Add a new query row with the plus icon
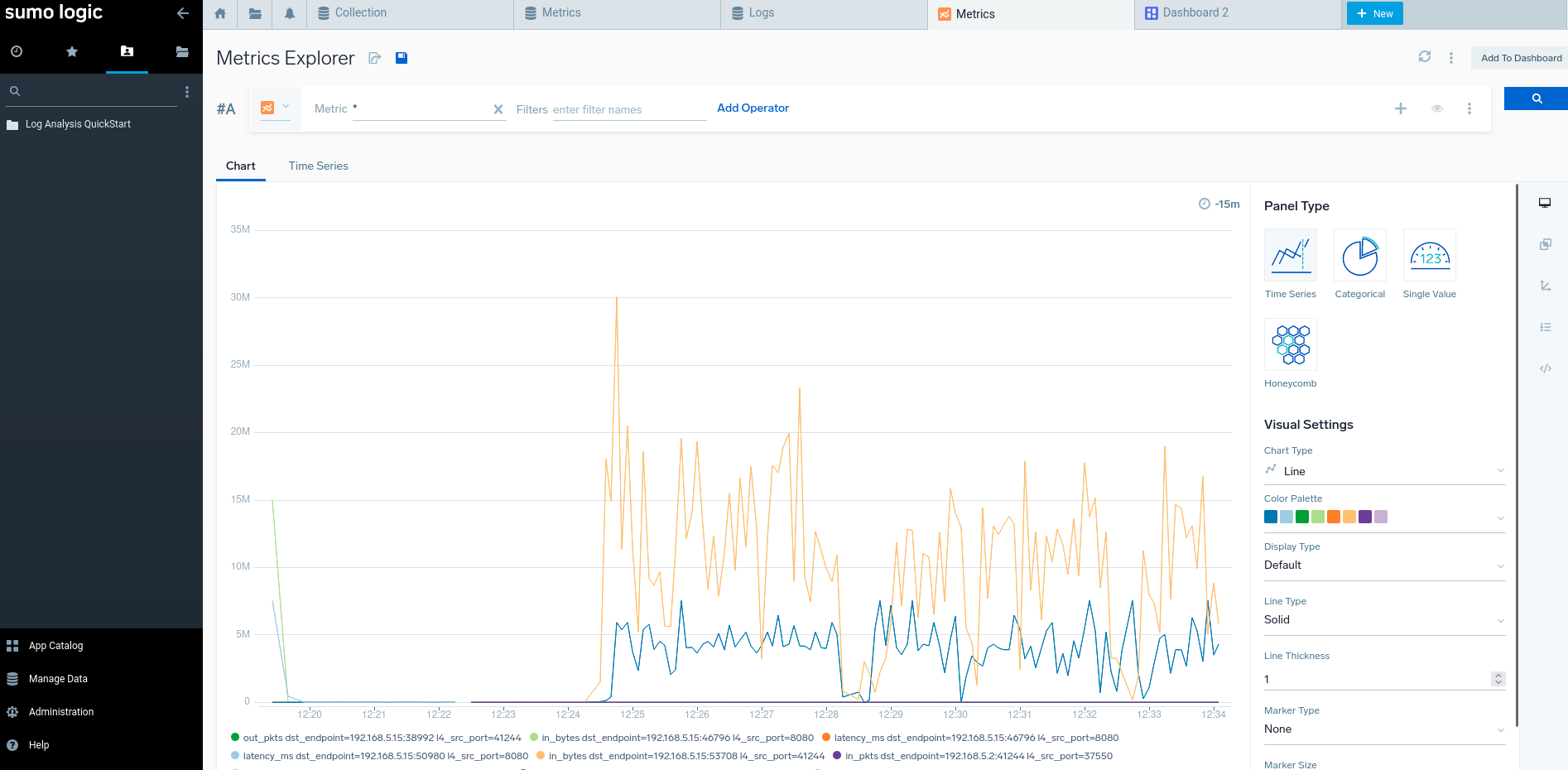 click(1401, 108)
